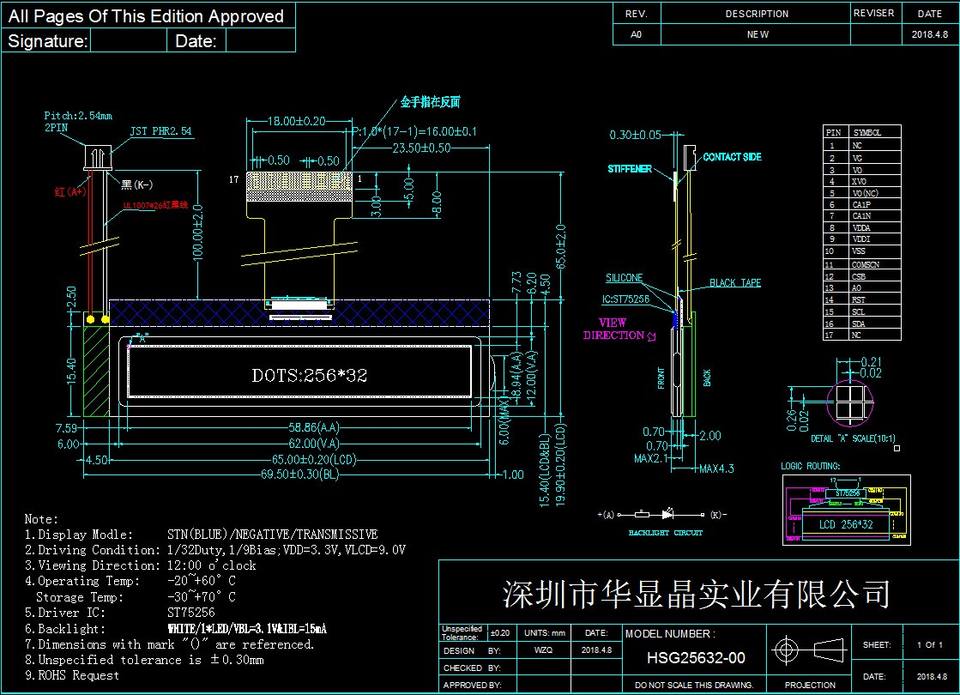Click "DO NOT SCALE THIS DRAWING." text
Image resolution: width=960 pixels, height=695 pixels.
tap(694, 685)
